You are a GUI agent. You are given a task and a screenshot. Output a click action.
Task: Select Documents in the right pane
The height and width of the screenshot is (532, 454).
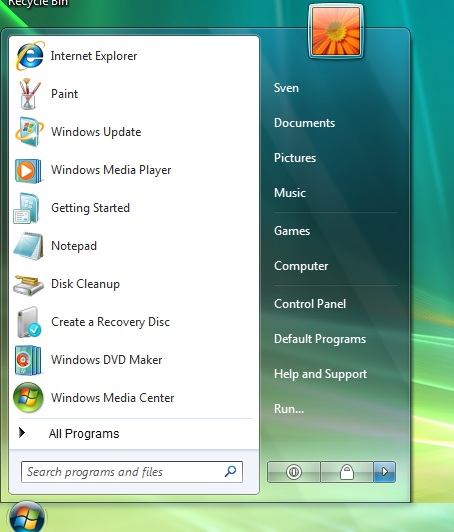(304, 123)
